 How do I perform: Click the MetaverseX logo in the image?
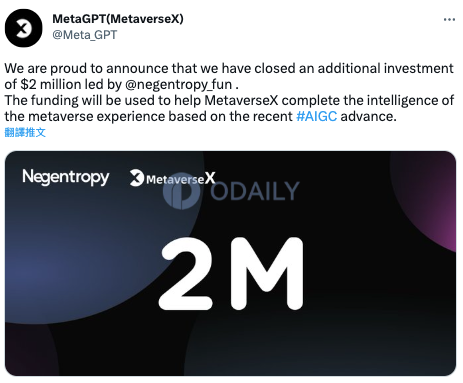click(x=172, y=178)
